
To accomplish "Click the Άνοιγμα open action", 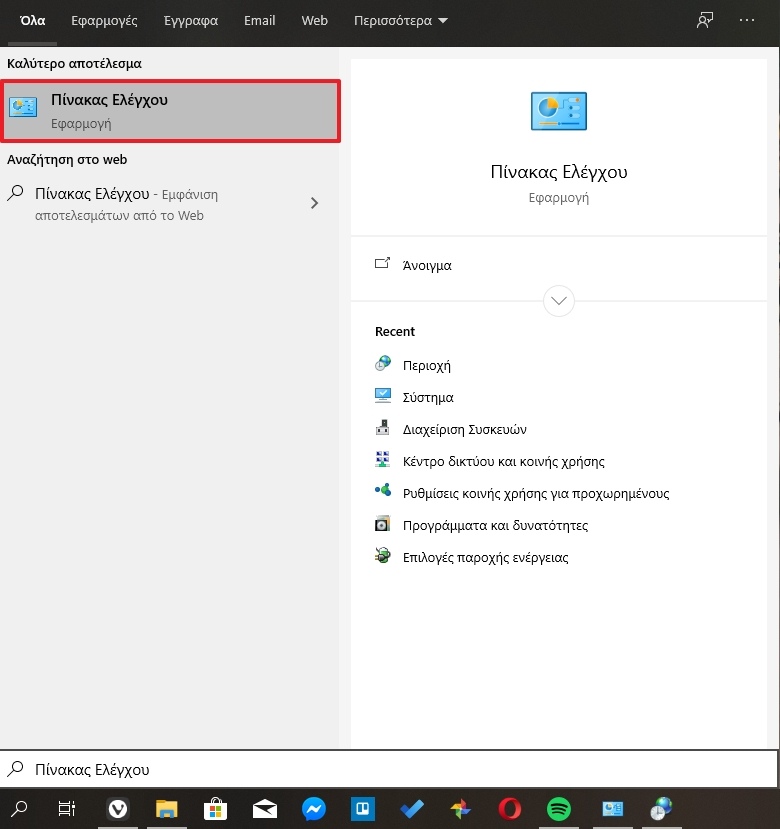I will pyautogui.click(x=426, y=266).
